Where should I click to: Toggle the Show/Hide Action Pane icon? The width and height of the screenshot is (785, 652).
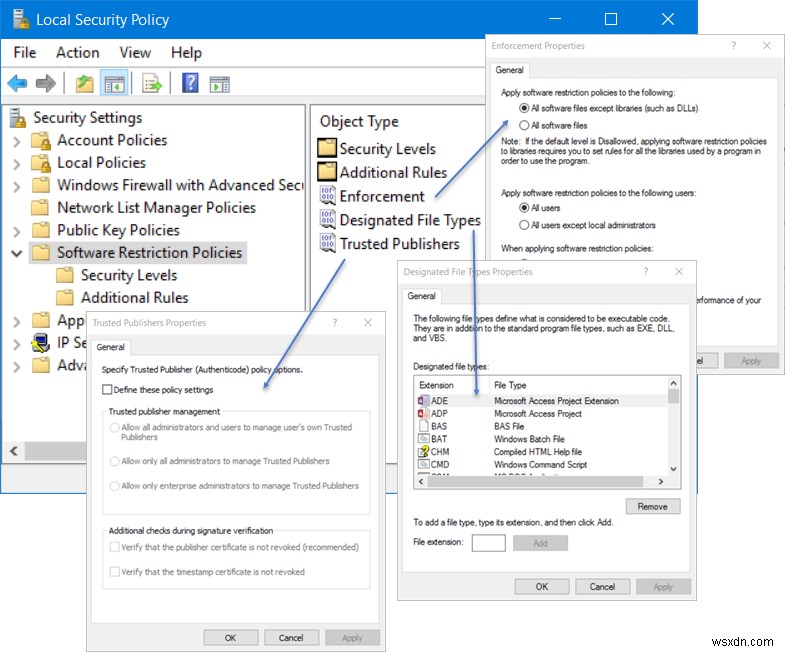point(220,84)
